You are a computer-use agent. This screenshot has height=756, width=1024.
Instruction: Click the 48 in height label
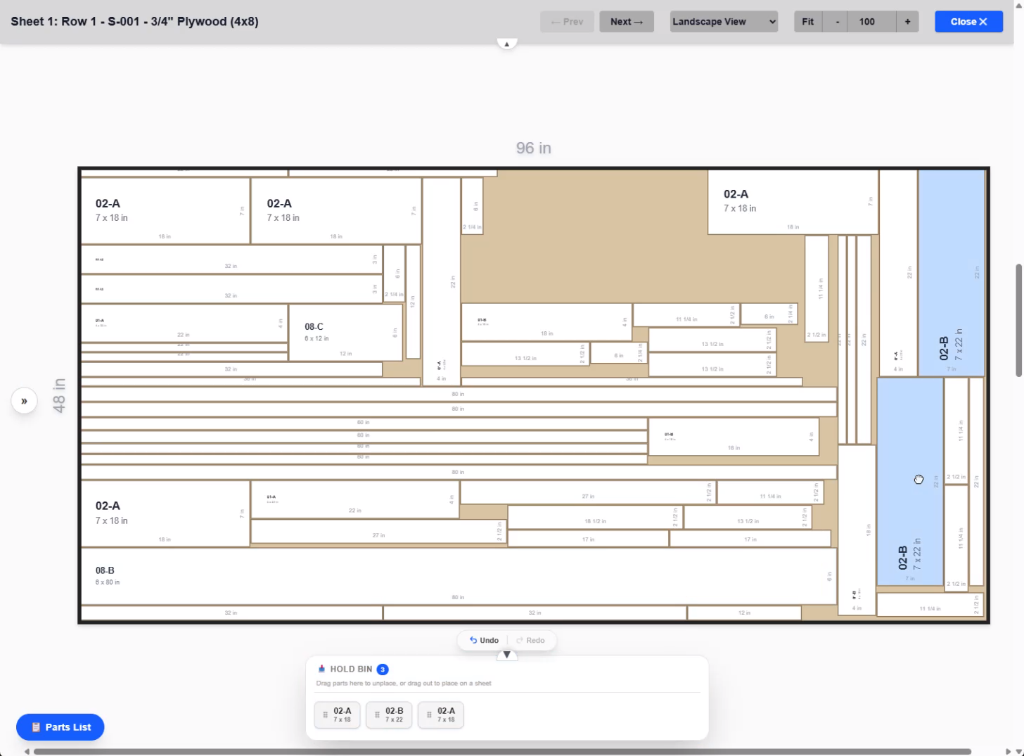(x=59, y=396)
